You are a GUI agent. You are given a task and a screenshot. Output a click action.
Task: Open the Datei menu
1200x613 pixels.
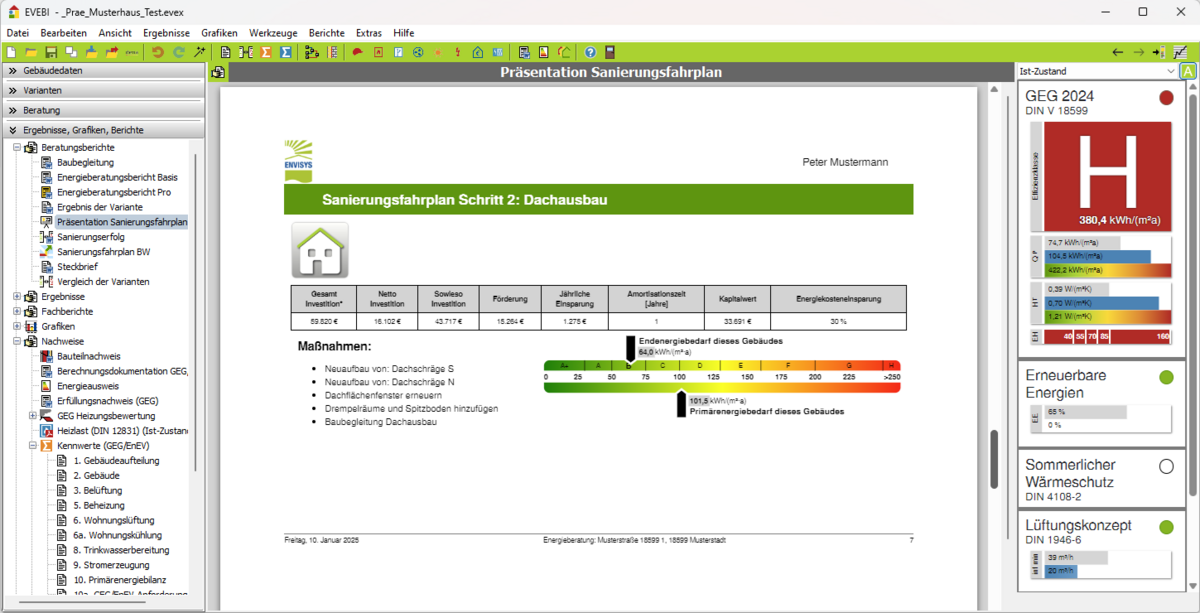(17, 33)
